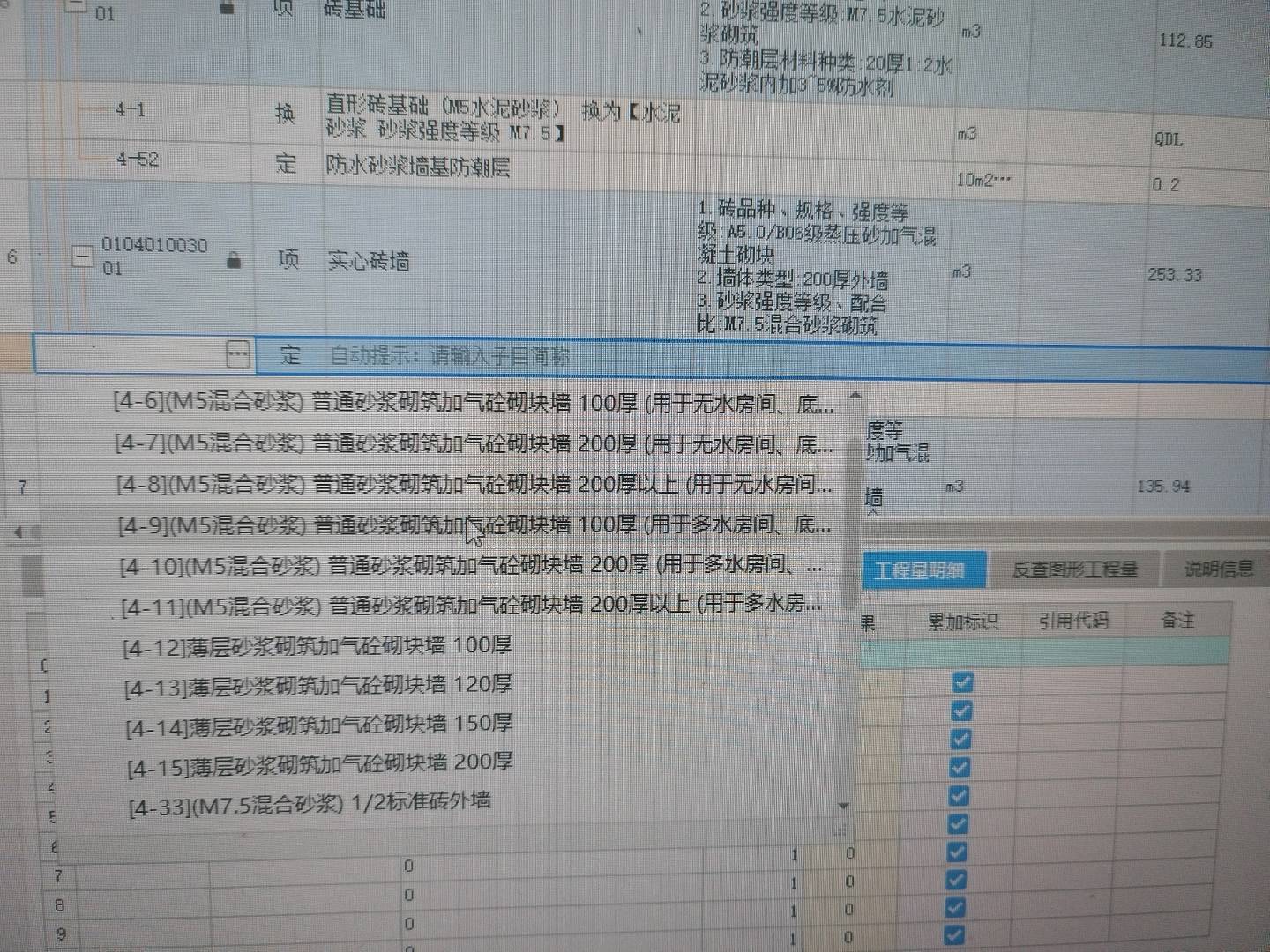Click the quantity value 253.33
The width and height of the screenshot is (1270, 952).
pos(1175,274)
